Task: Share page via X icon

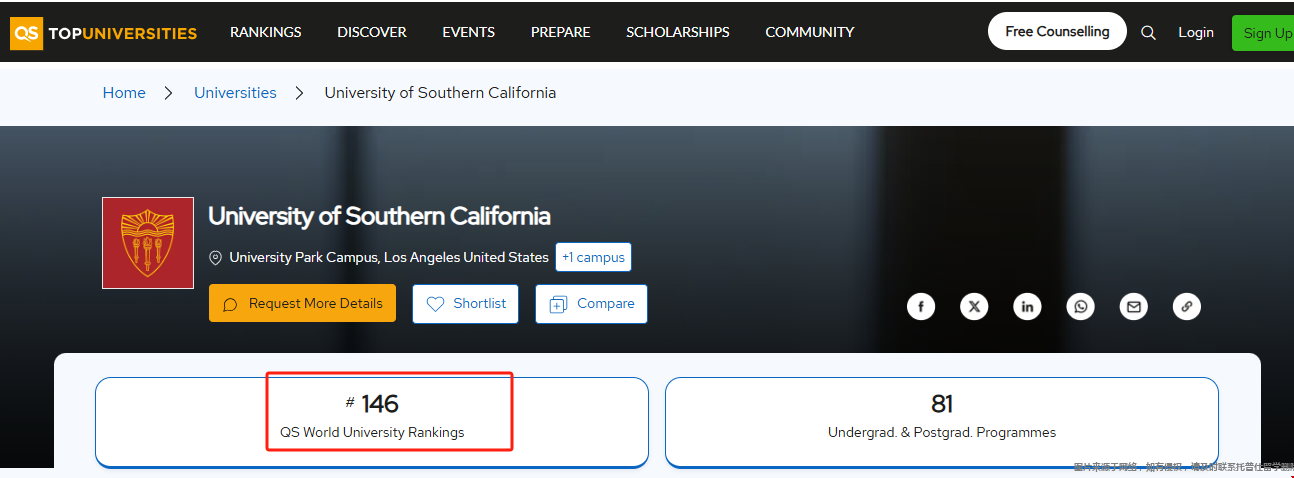Action: [x=974, y=307]
